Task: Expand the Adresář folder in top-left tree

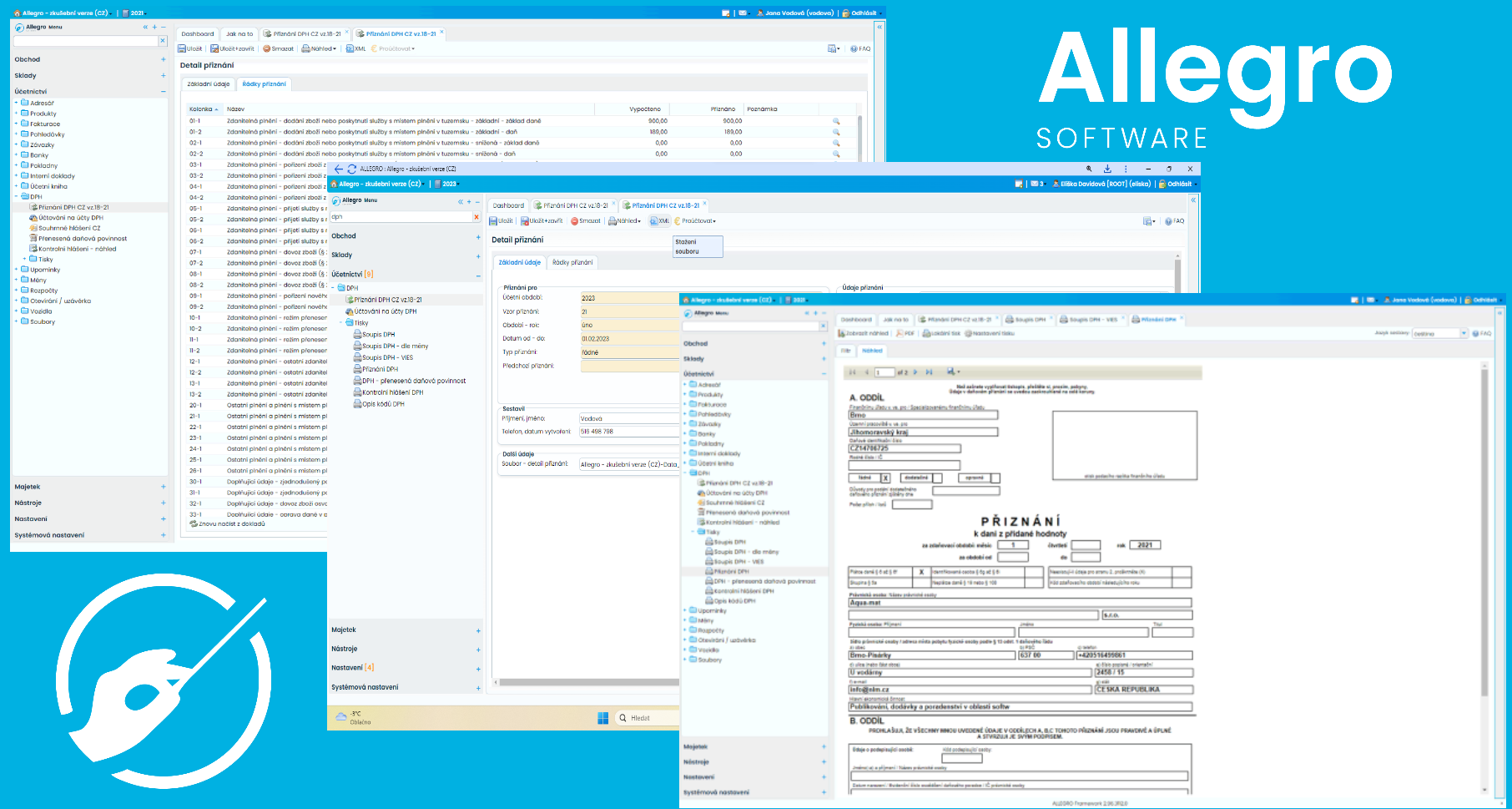Action: click(x=16, y=103)
